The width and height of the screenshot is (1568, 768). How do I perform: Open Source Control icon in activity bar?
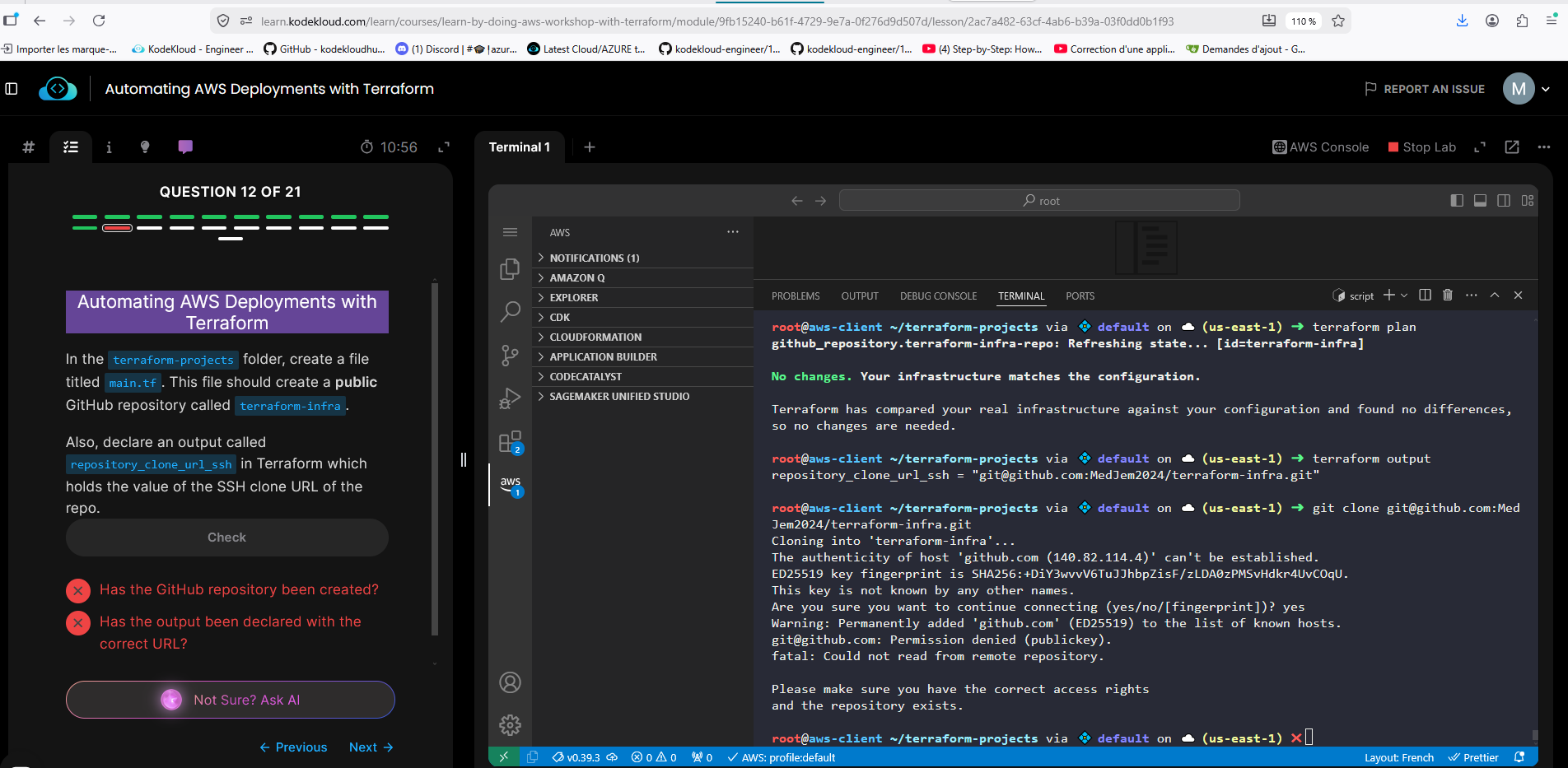(x=510, y=356)
